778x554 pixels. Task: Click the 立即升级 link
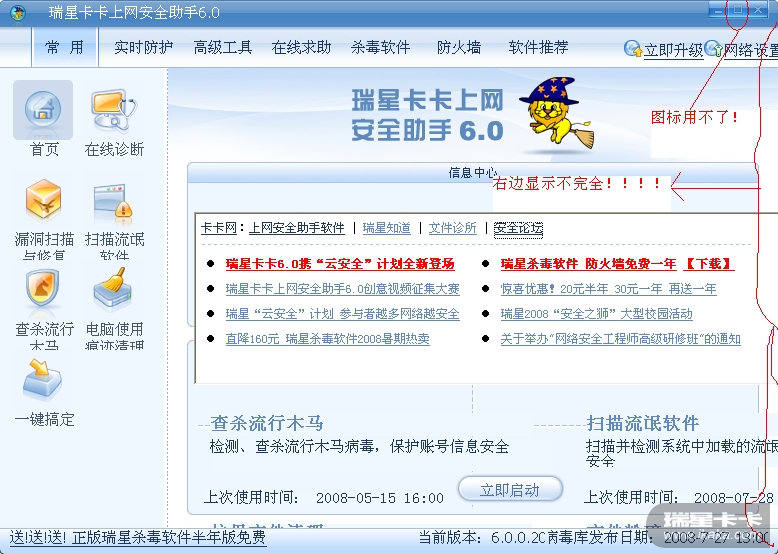coord(674,50)
